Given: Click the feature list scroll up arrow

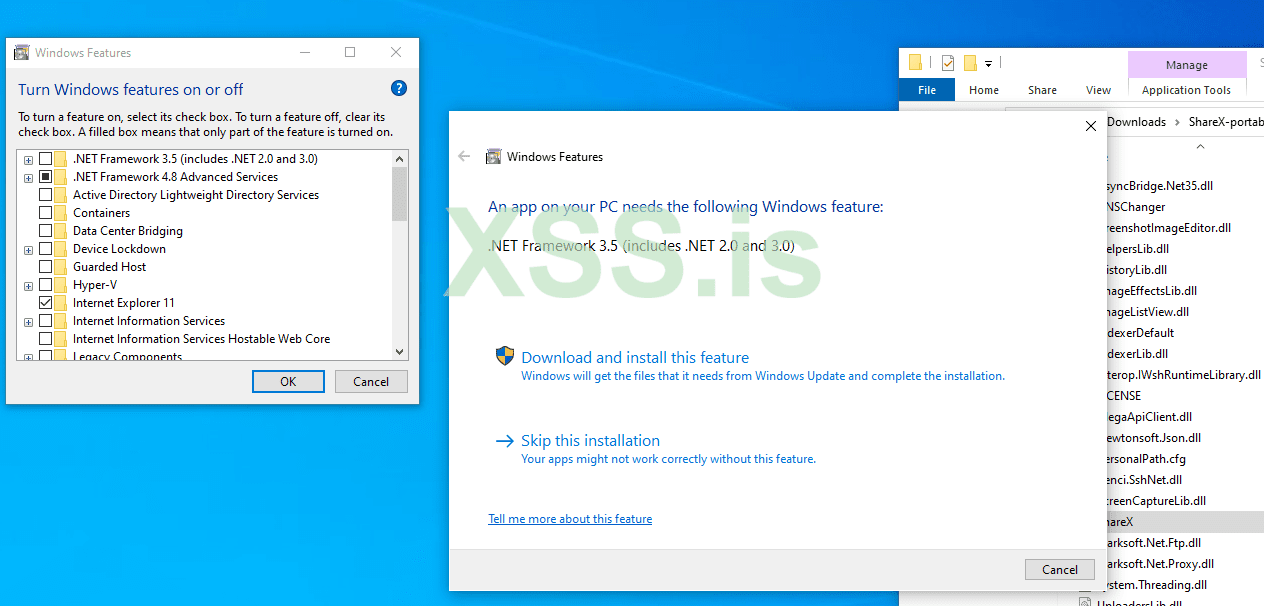Looking at the screenshot, I should pos(400,159).
